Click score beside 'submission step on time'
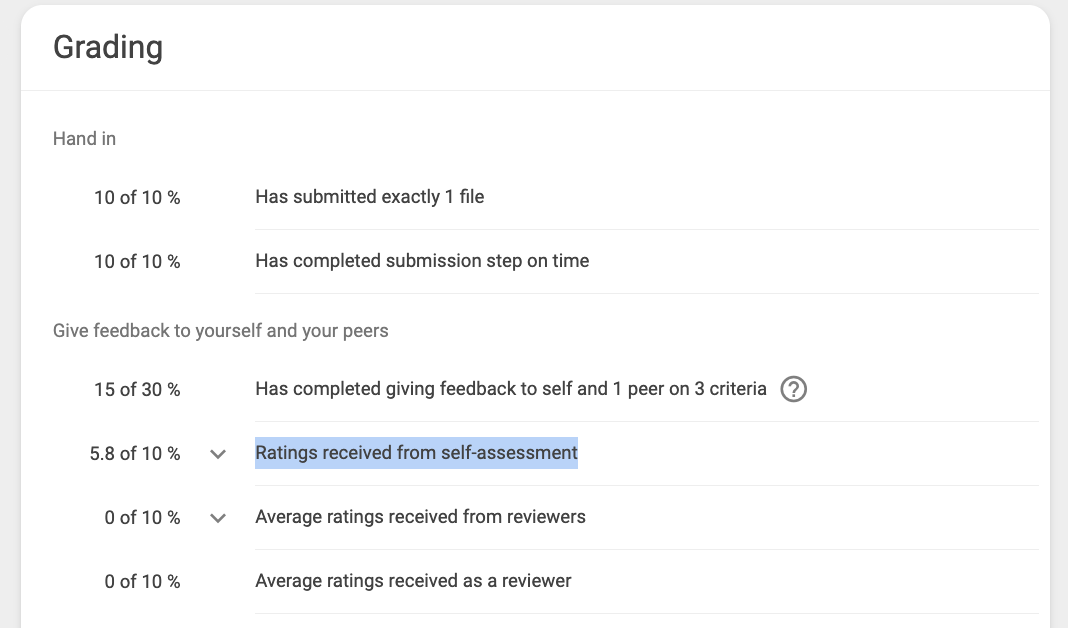Image resolution: width=1068 pixels, height=628 pixels. 137,262
